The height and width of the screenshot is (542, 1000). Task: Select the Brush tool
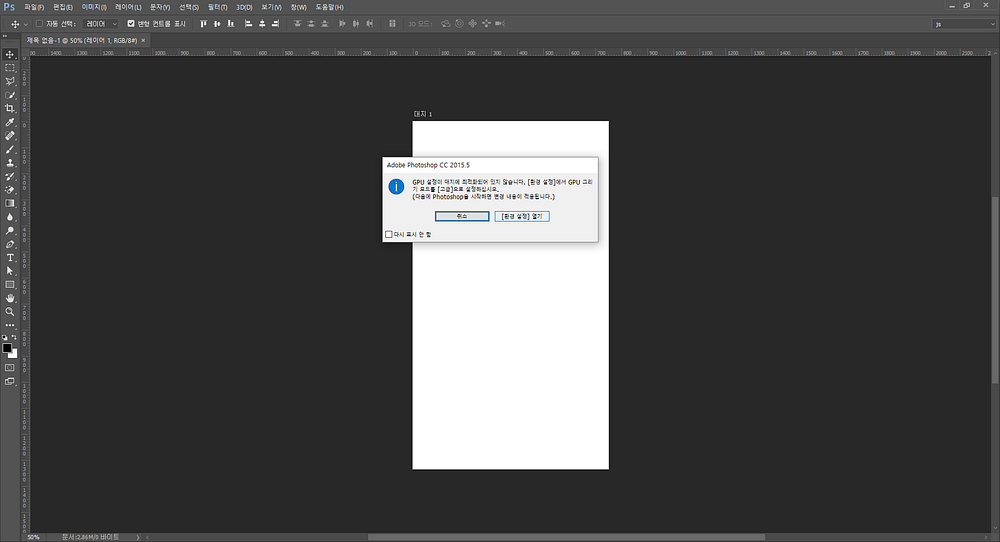click(10, 149)
